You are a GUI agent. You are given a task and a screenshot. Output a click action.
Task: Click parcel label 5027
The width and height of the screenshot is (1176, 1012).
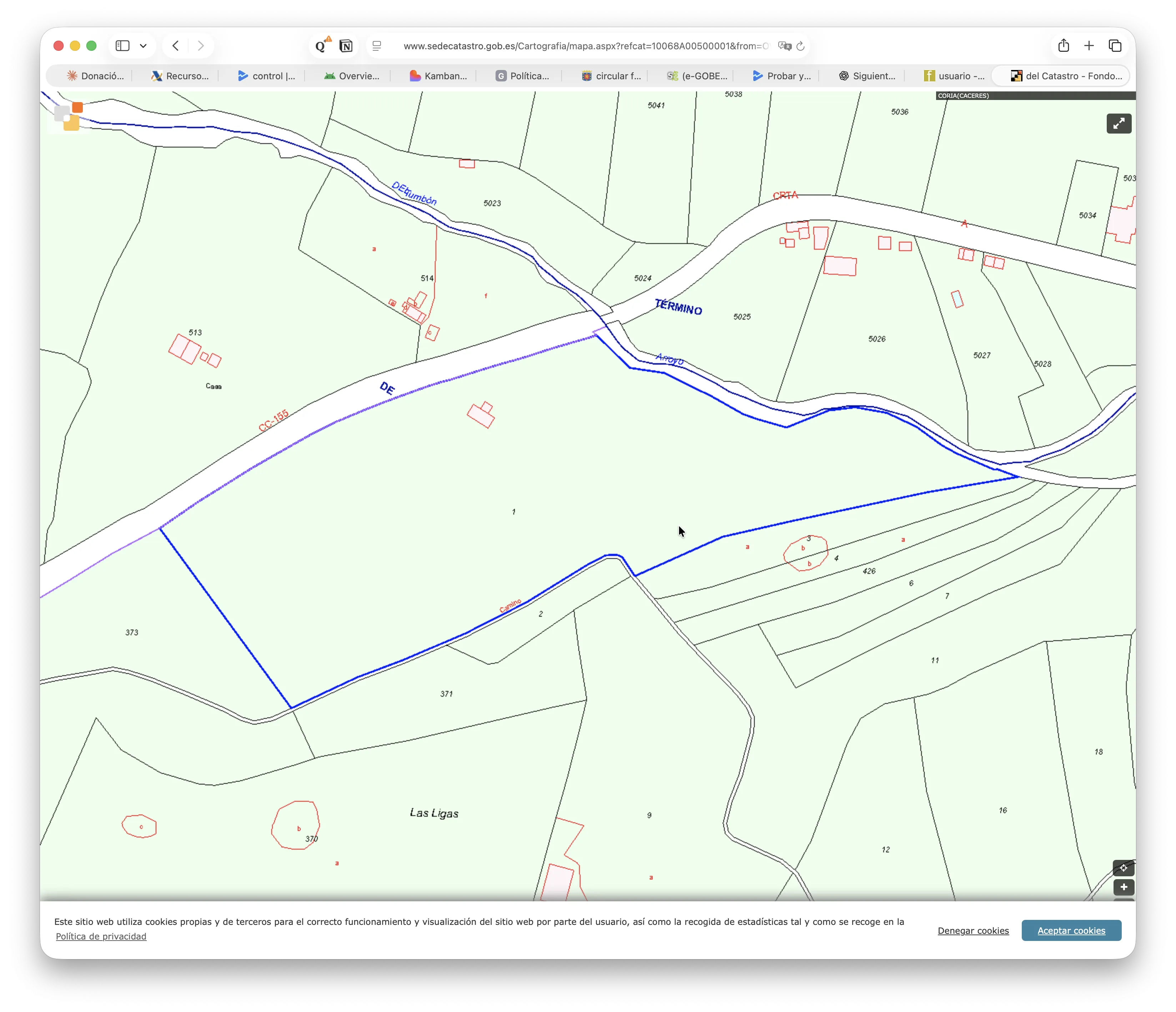tap(981, 355)
